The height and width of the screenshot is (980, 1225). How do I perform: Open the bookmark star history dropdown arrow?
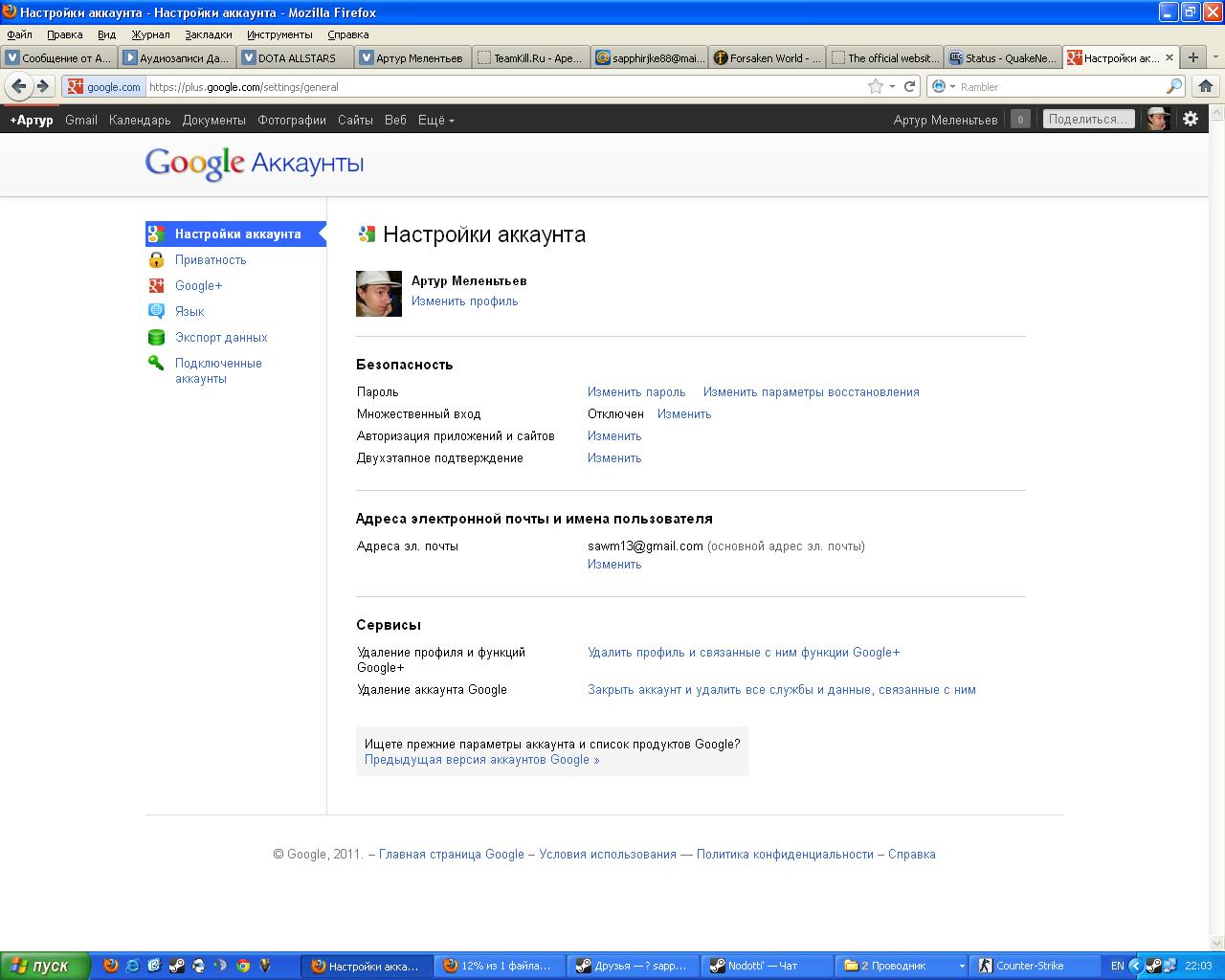tap(892, 86)
